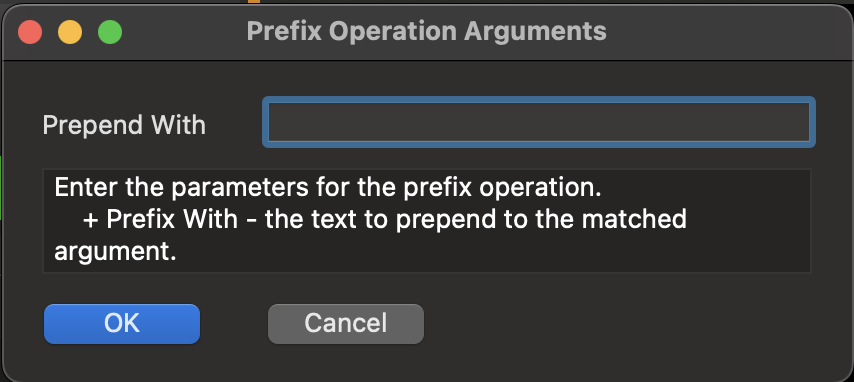The width and height of the screenshot is (854, 382).
Task: Click the OK button
Action: [x=122, y=324]
